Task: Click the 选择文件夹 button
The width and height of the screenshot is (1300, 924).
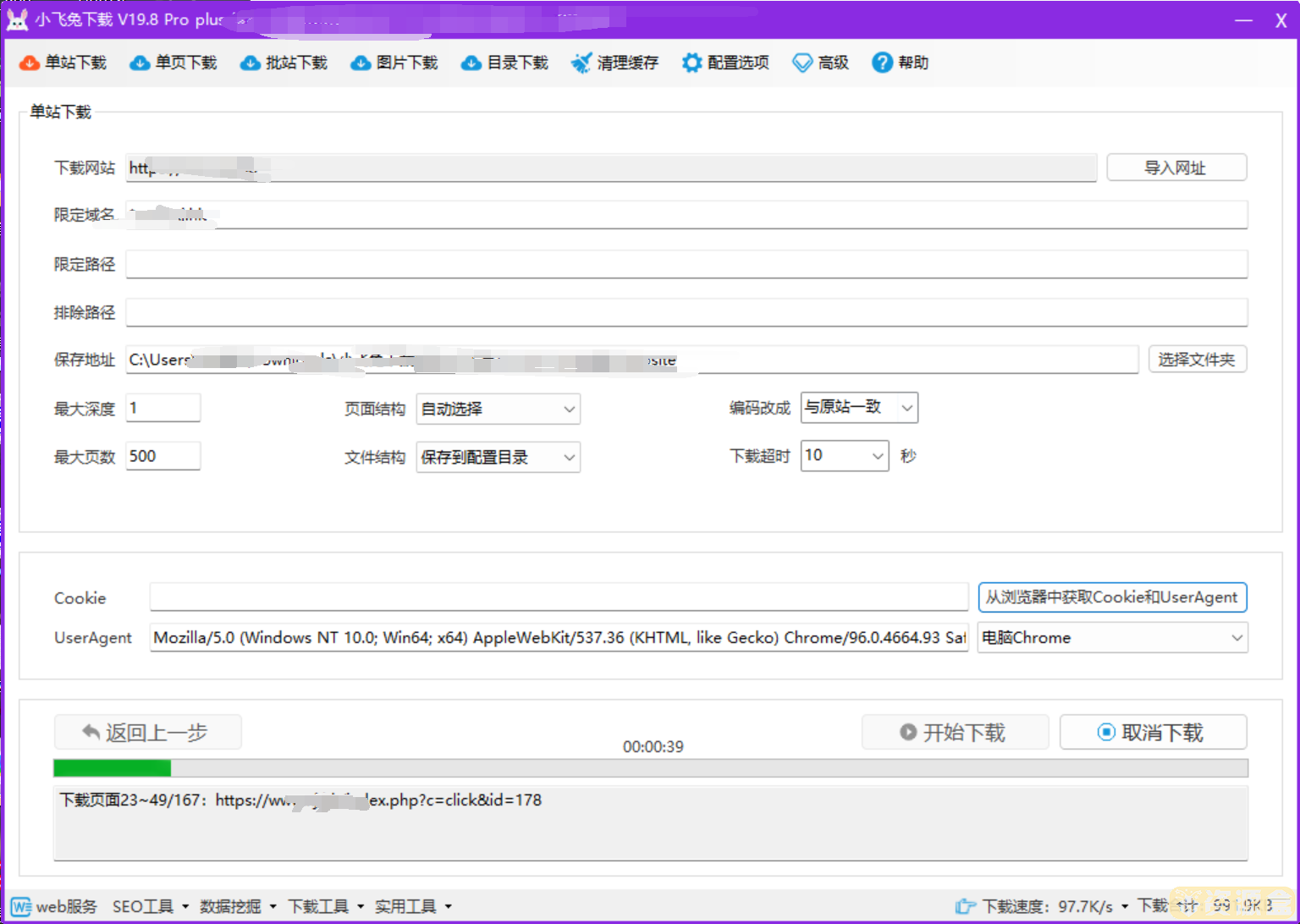Action: pyautogui.click(x=1197, y=360)
